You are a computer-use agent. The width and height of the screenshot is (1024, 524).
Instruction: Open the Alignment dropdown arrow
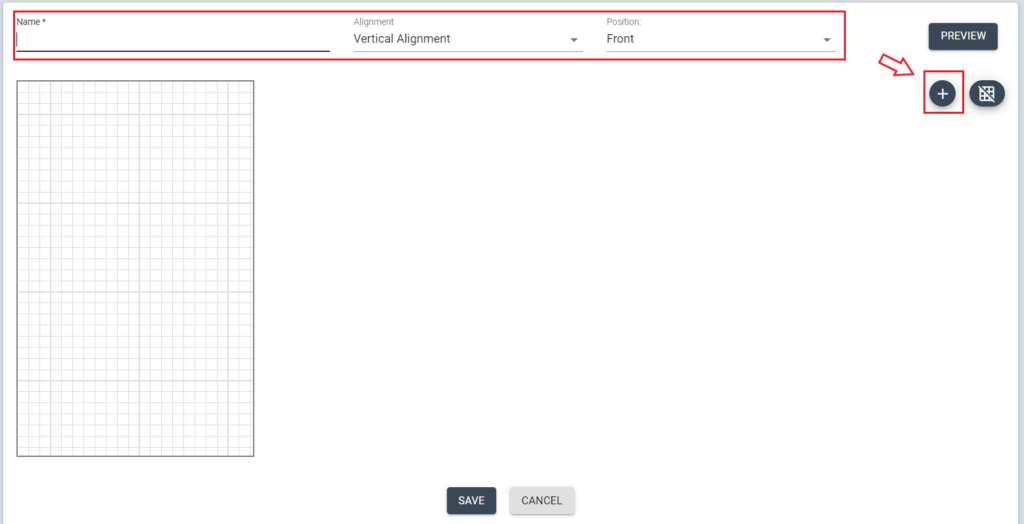tap(574, 40)
